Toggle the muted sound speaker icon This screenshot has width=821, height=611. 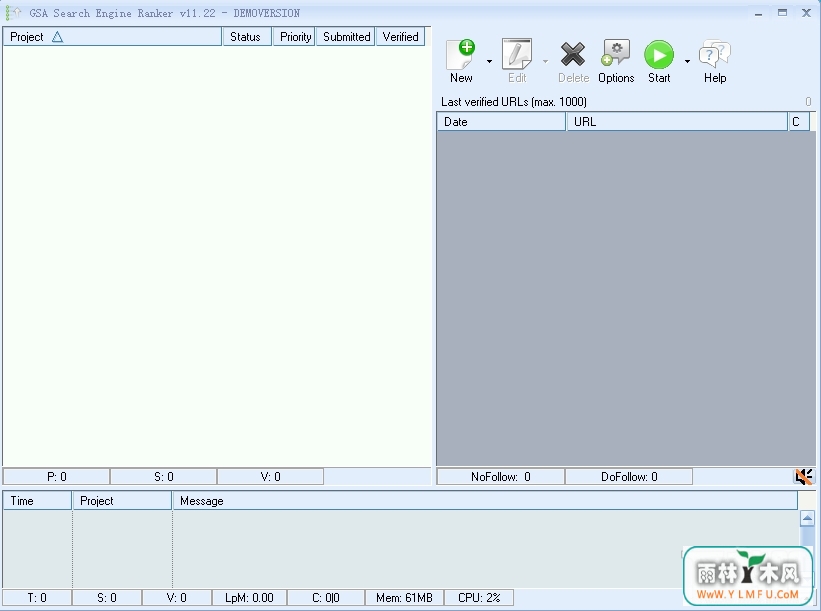(804, 476)
